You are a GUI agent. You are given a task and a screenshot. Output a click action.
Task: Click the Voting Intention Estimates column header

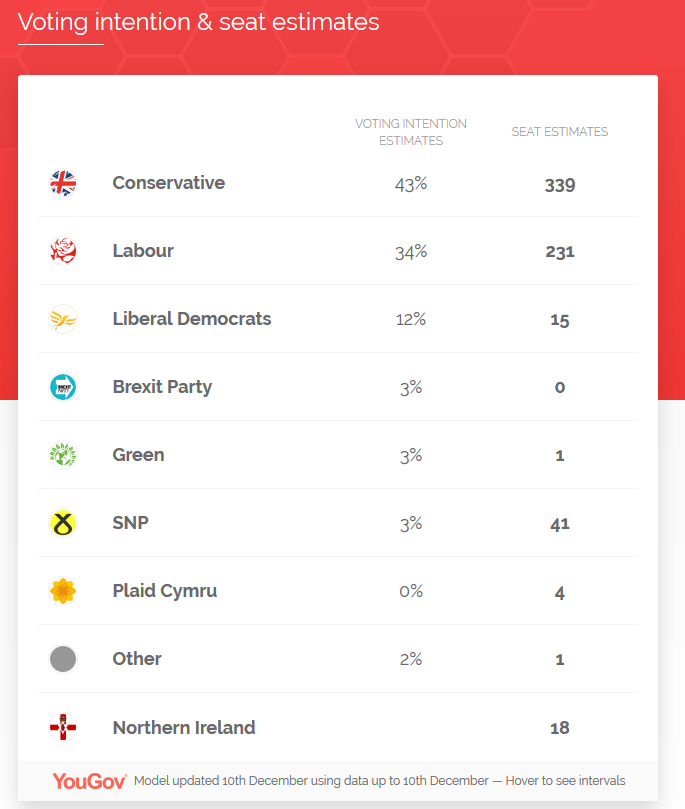click(x=410, y=132)
